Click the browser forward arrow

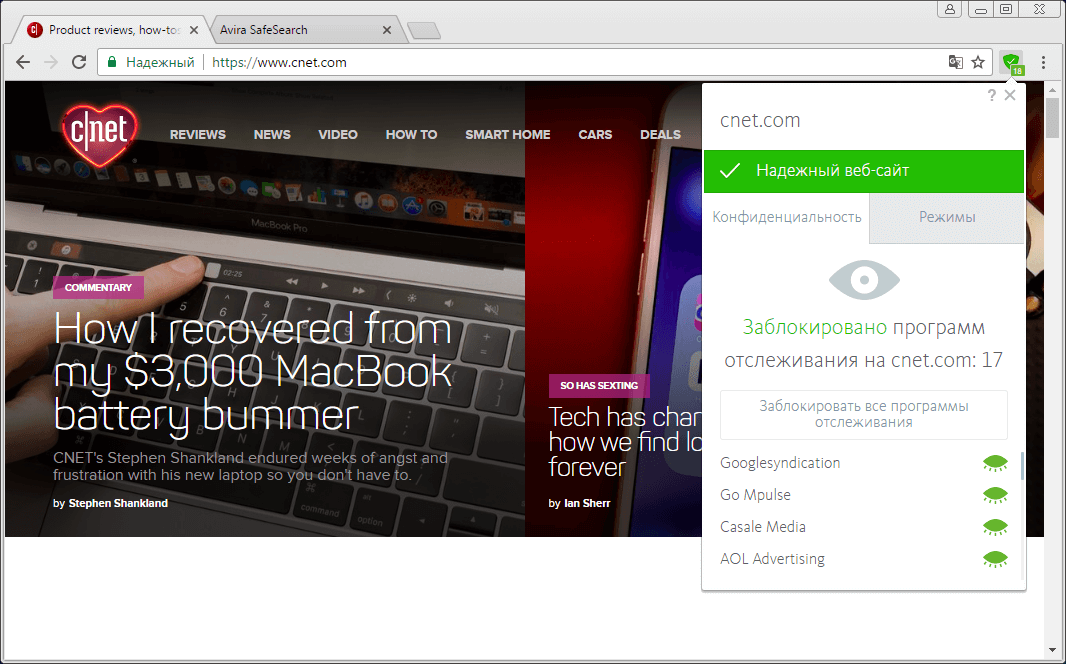(x=51, y=63)
